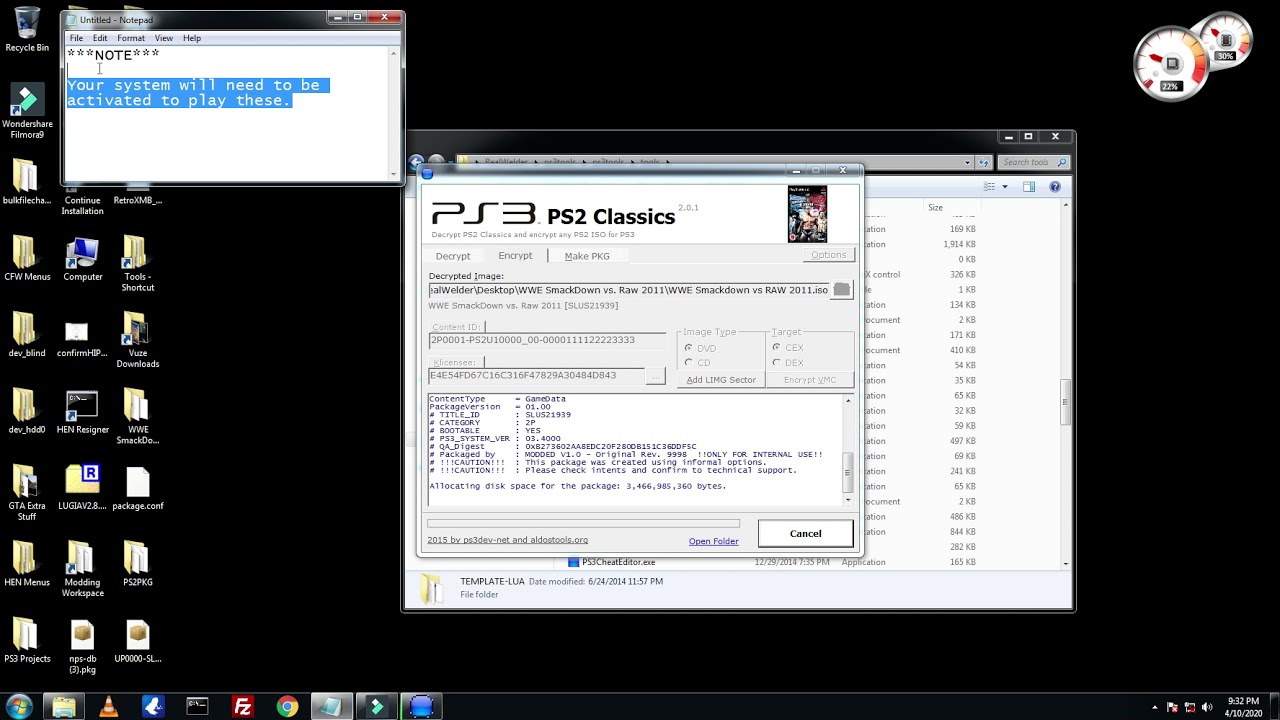Click the Content ID text field
This screenshot has height=720, width=1280.
[x=547, y=340]
